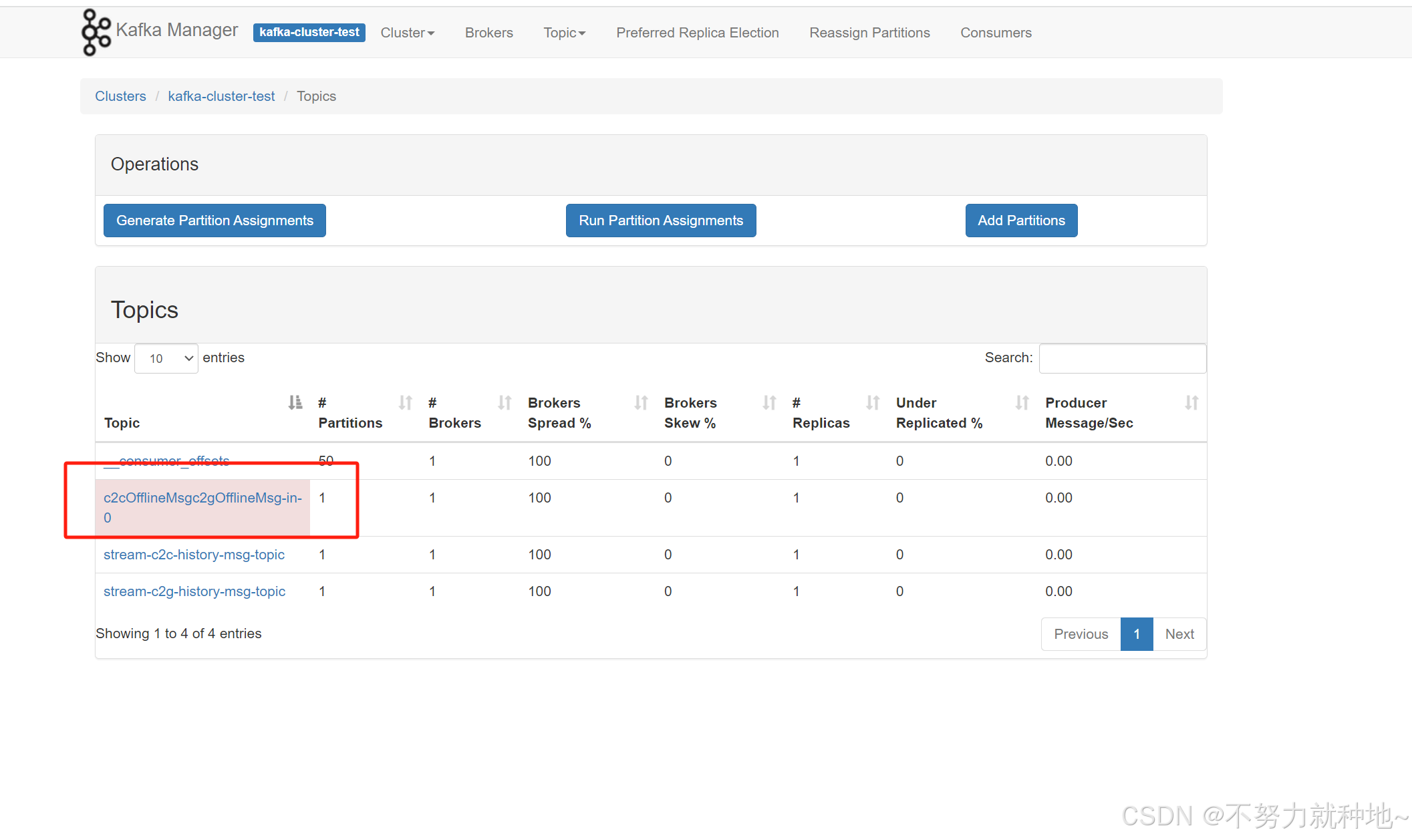Open the Brokers nav item
Viewport: 1412px width, 840px height.
pos(488,33)
